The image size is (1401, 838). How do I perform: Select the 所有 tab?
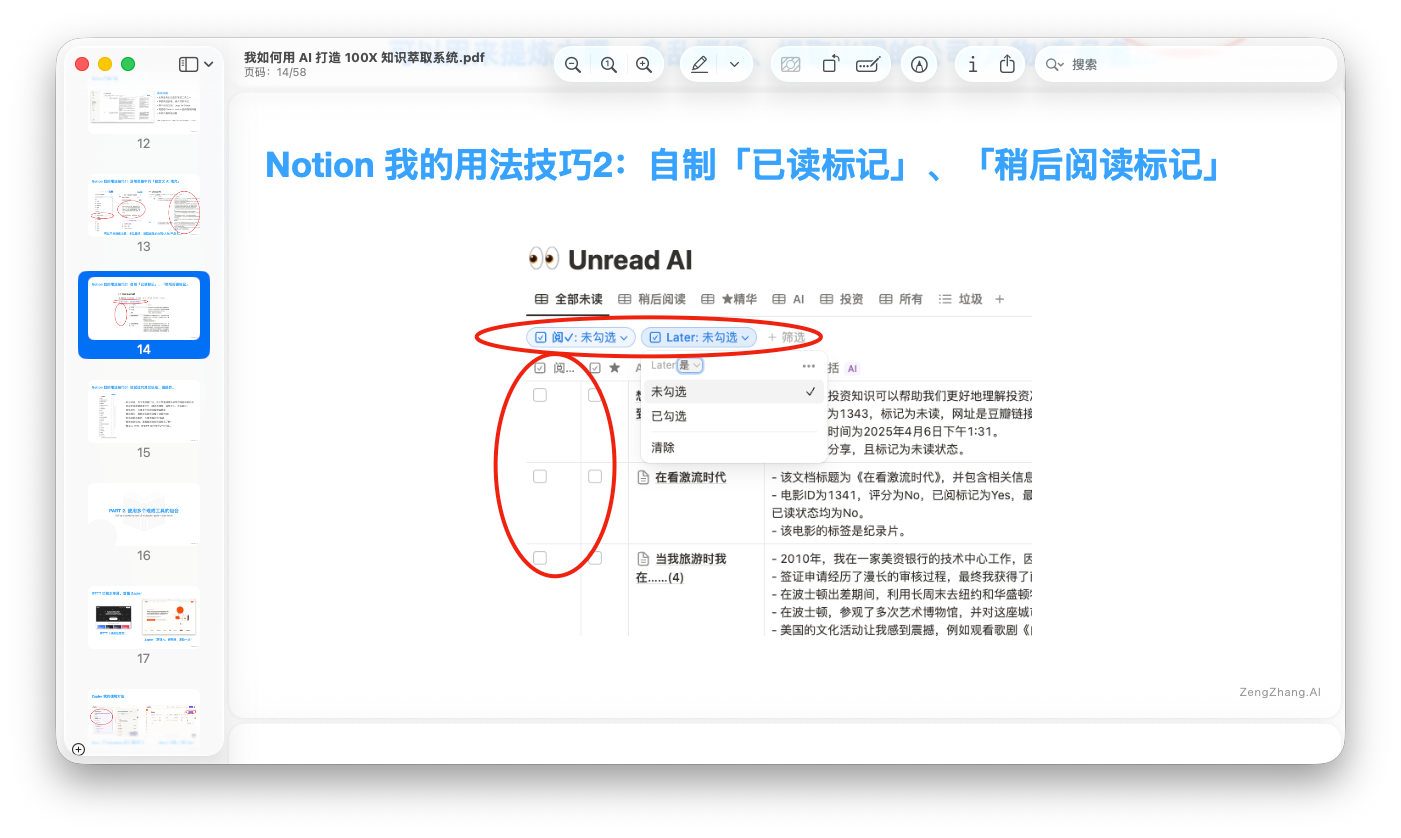coord(901,299)
